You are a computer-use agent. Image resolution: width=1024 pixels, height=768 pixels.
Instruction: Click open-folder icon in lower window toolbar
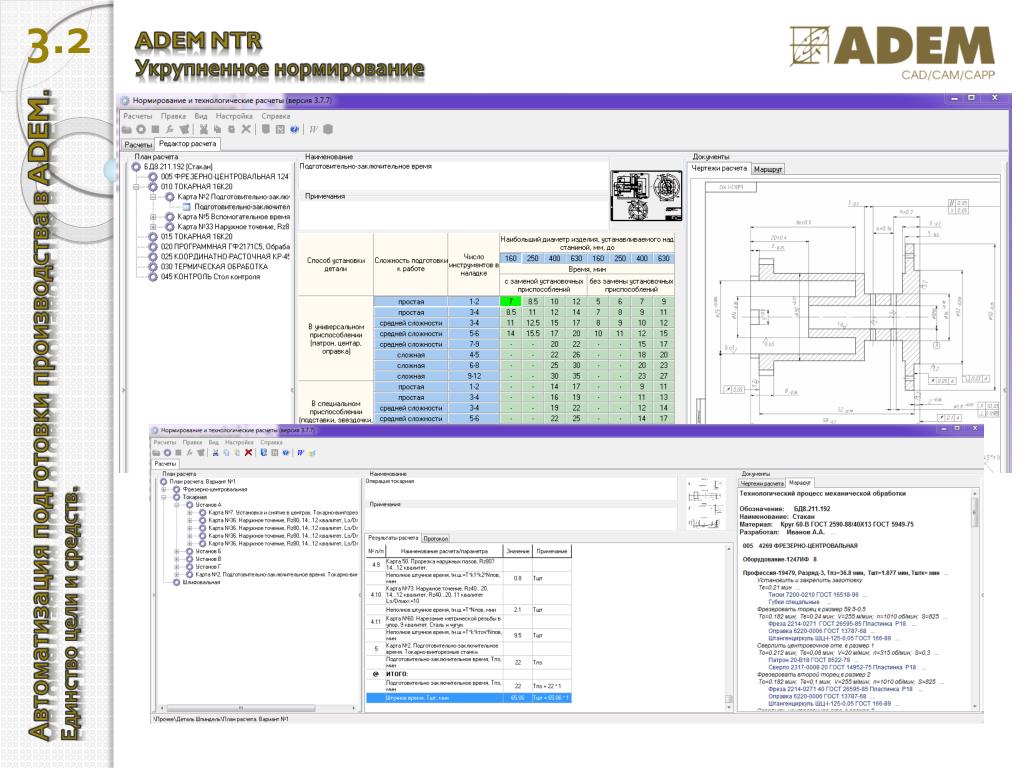click(x=156, y=453)
